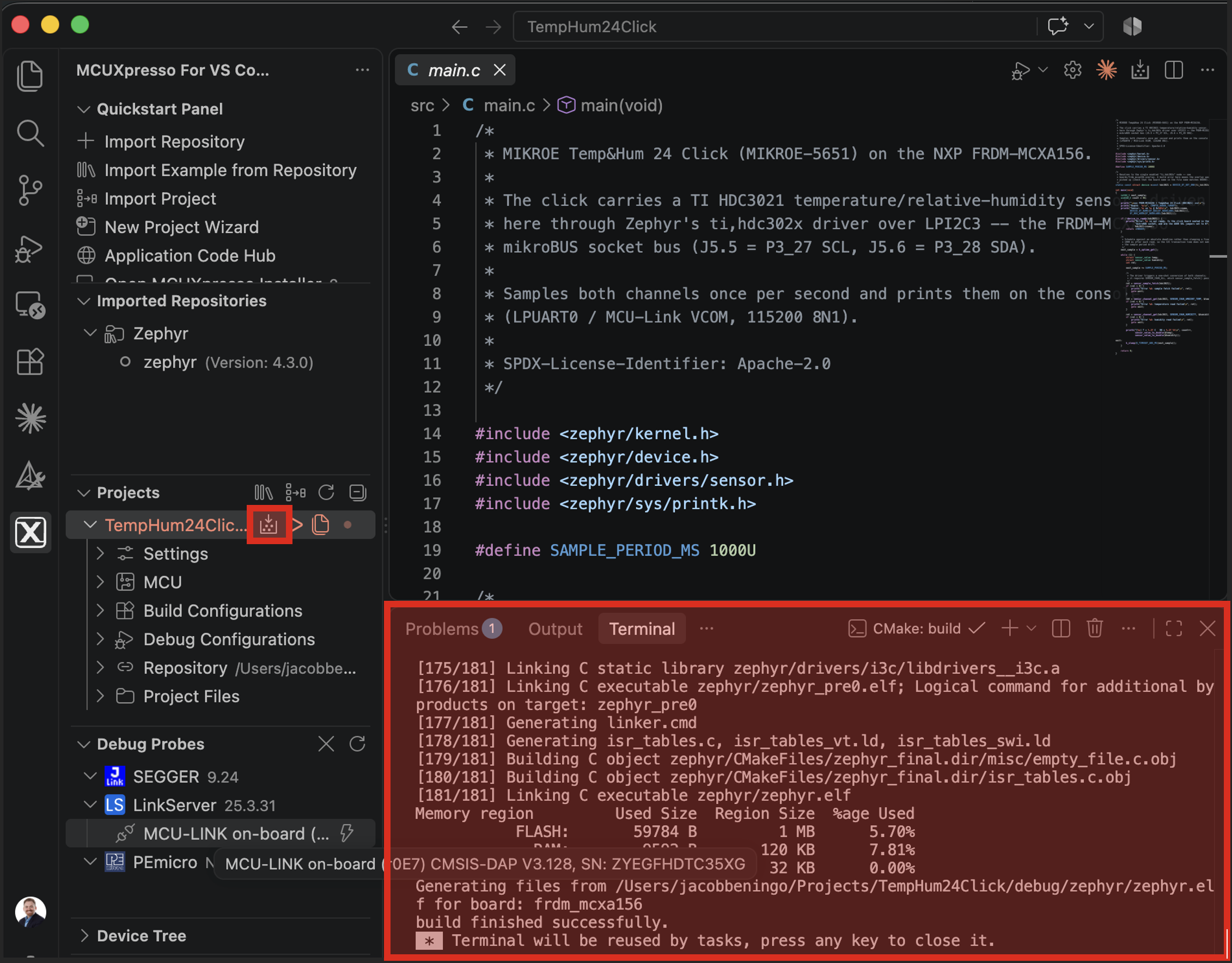
Task: Select the MCU-LINK on-board probe row
Action: pyautogui.click(x=221, y=833)
